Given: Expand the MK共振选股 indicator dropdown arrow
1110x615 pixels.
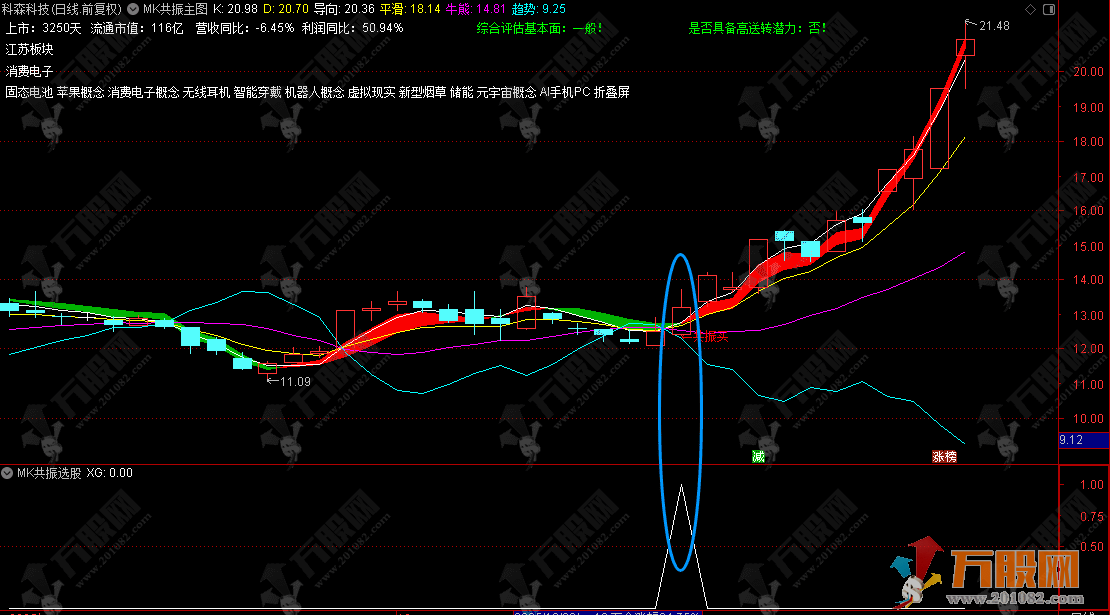Looking at the screenshot, I should click(x=8, y=473).
